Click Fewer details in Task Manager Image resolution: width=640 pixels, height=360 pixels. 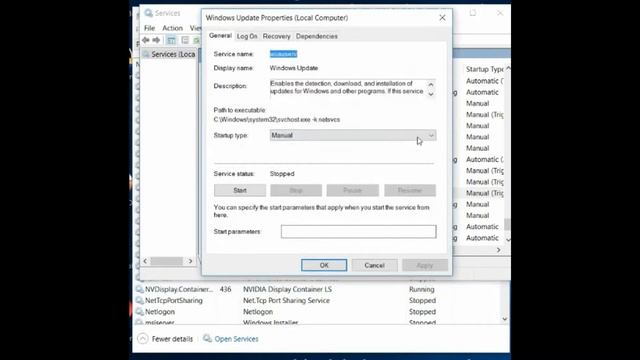click(x=172, y=339)
